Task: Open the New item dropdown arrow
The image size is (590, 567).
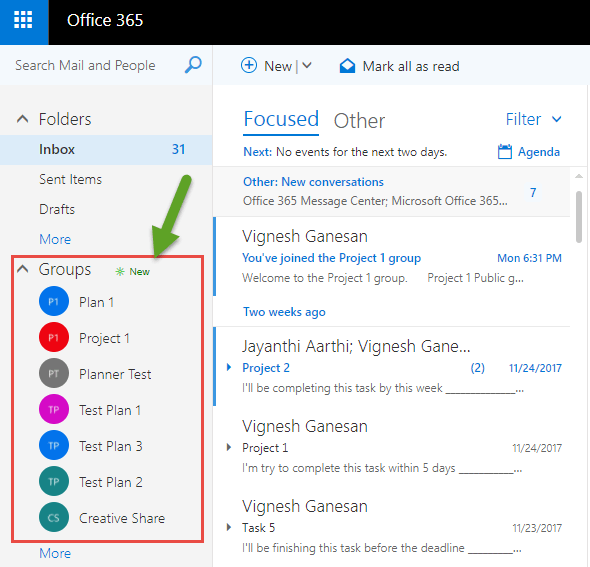Action: tap(307, 66)
